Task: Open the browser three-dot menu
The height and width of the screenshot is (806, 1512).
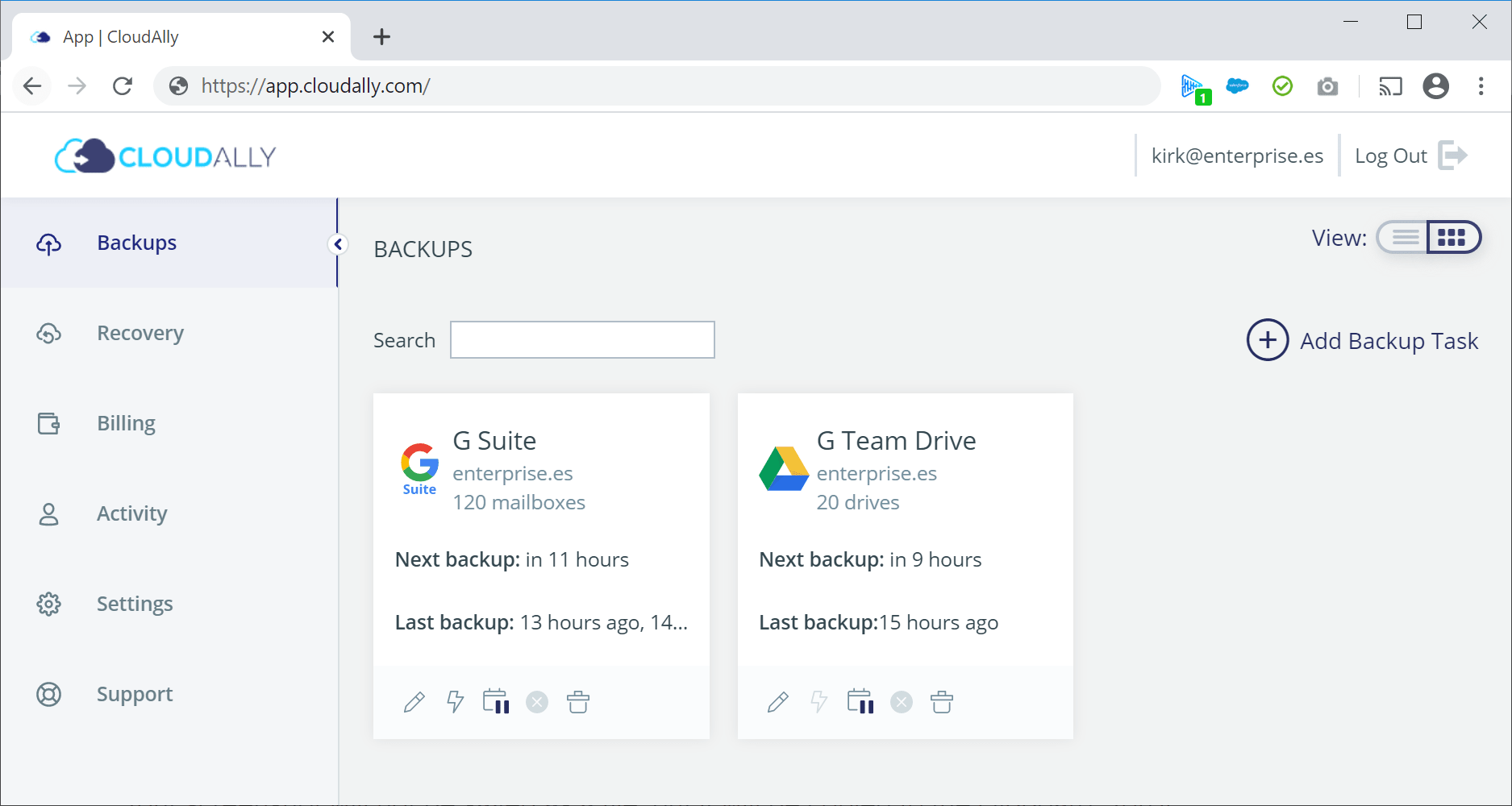Action: click(1481, 86)
